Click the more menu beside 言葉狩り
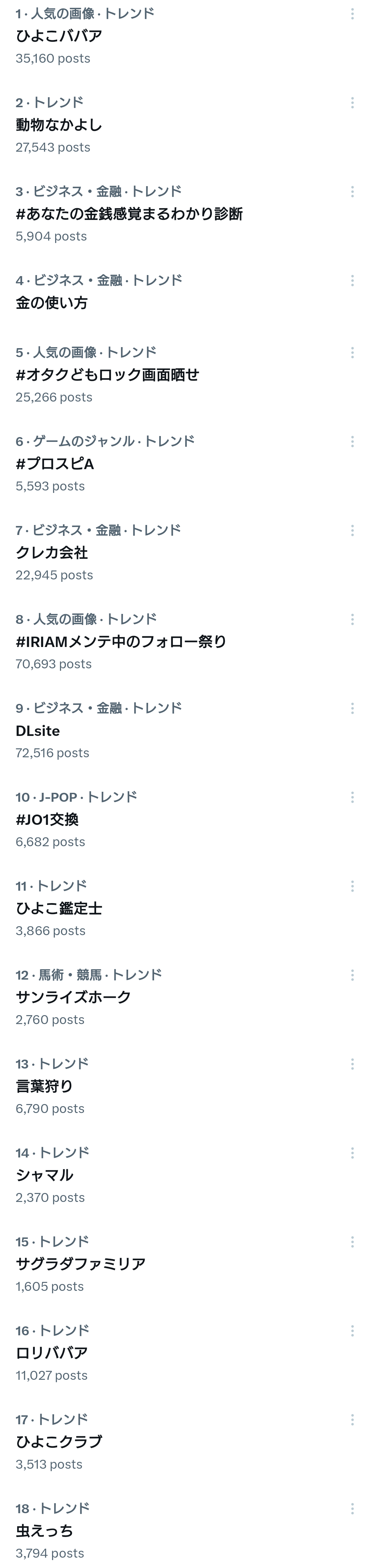 352,1063
